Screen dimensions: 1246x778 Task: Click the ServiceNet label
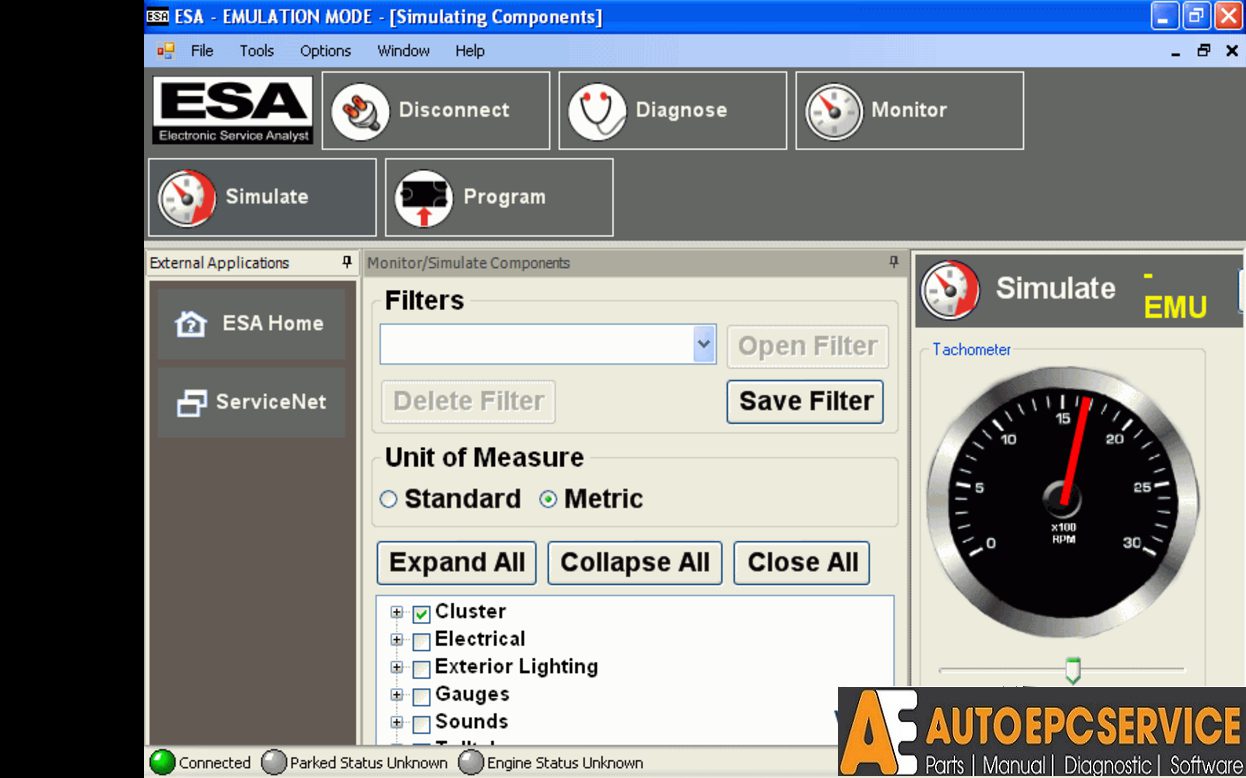(x=271, y=402)
